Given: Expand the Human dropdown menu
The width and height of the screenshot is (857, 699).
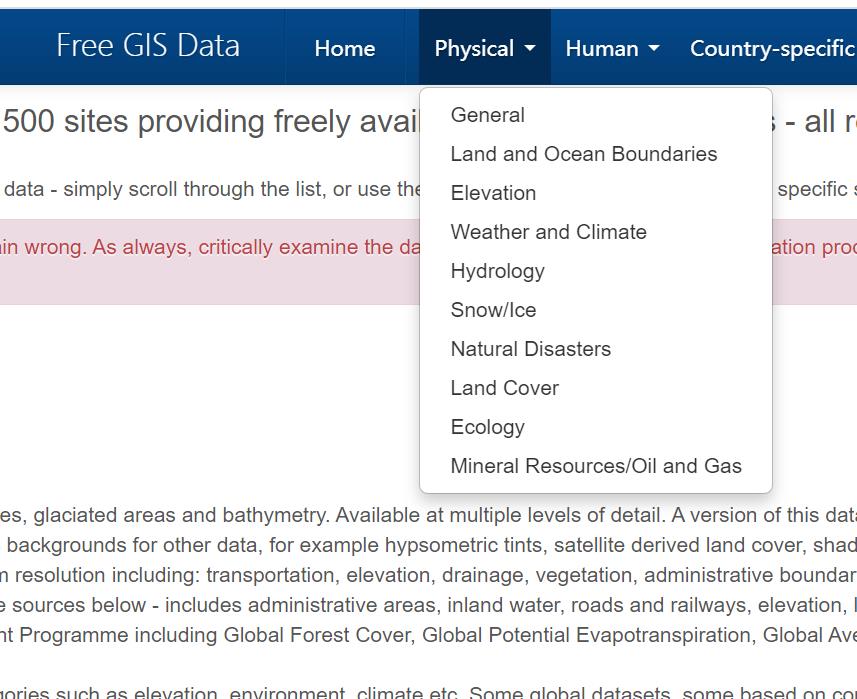Looking at the screenshot, I should 612,48.
